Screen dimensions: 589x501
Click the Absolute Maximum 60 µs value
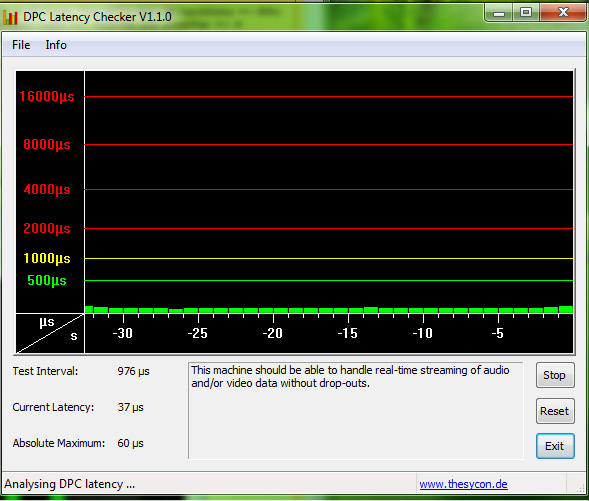point(130,443)
